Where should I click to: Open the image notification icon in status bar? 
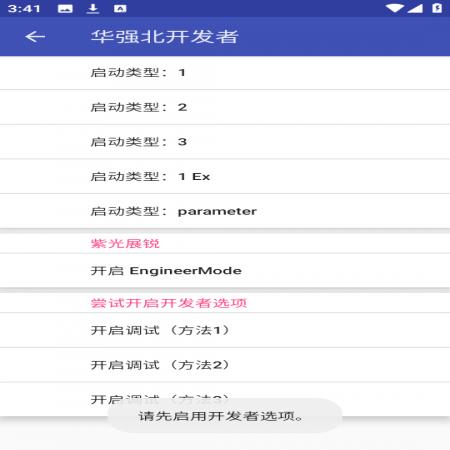(65, 9)
